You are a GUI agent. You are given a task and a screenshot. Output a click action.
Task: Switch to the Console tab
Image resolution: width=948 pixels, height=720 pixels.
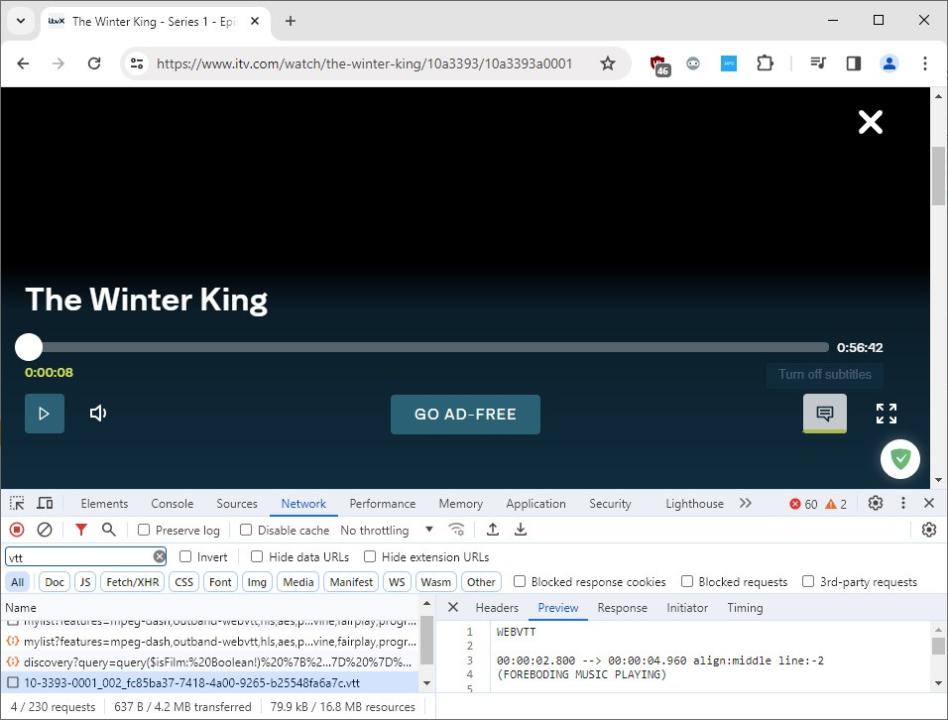click(172, 504)
